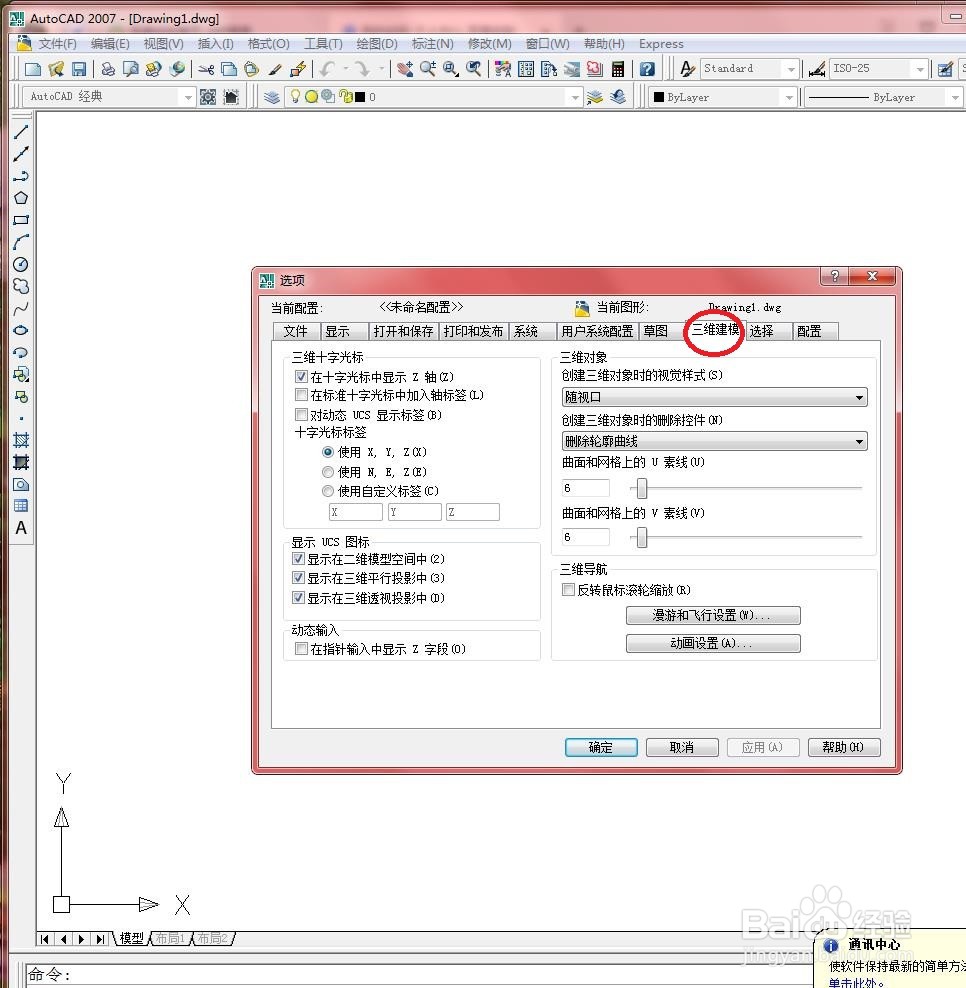Toggle UCS icon in 3D perspective projection
Image resolution: width=966 pixels, height=988 pixels.
point(299,597)
